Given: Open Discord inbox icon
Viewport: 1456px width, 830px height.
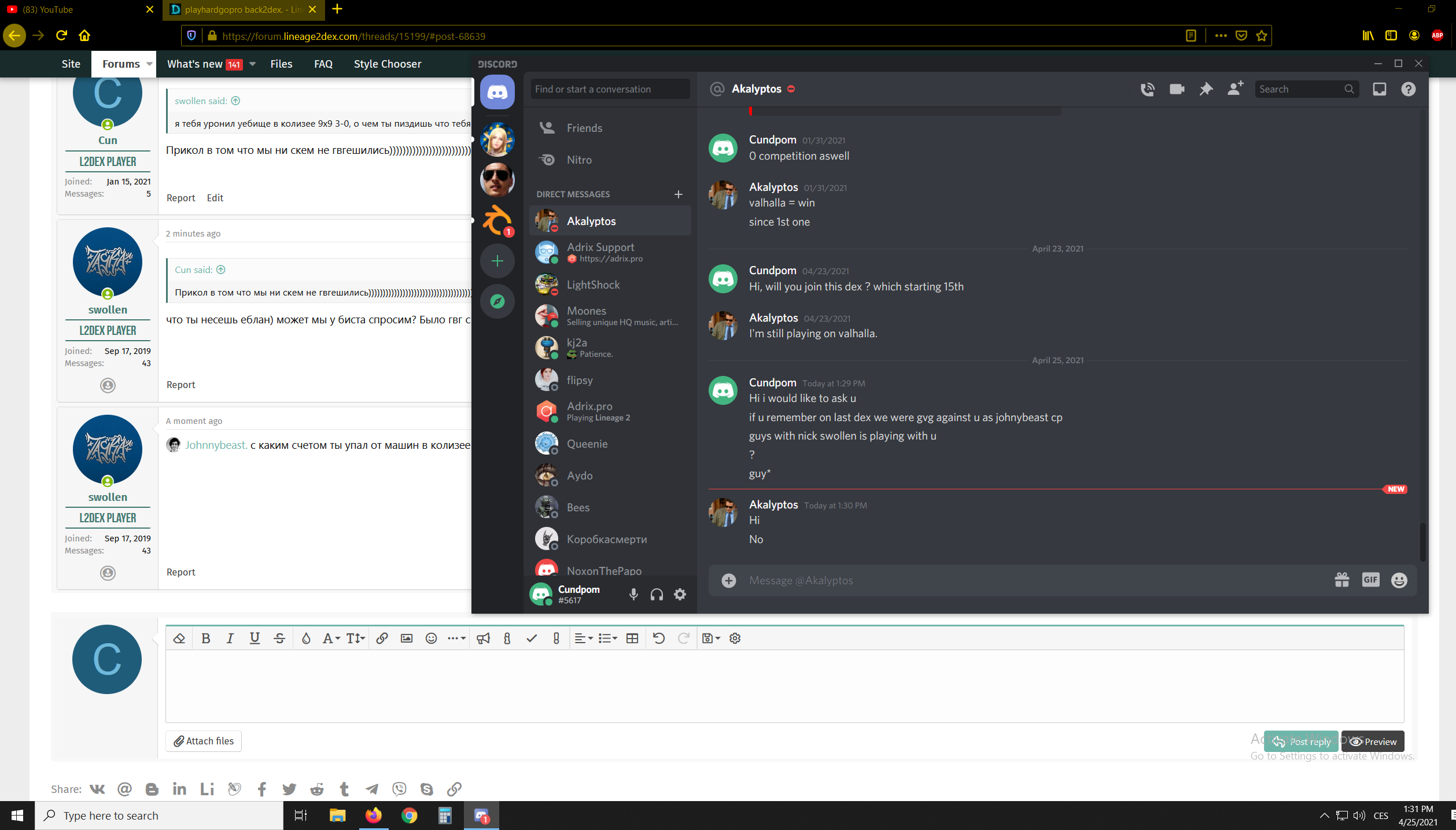Looking at the screenshot, I should click(x=1380, y=89).
